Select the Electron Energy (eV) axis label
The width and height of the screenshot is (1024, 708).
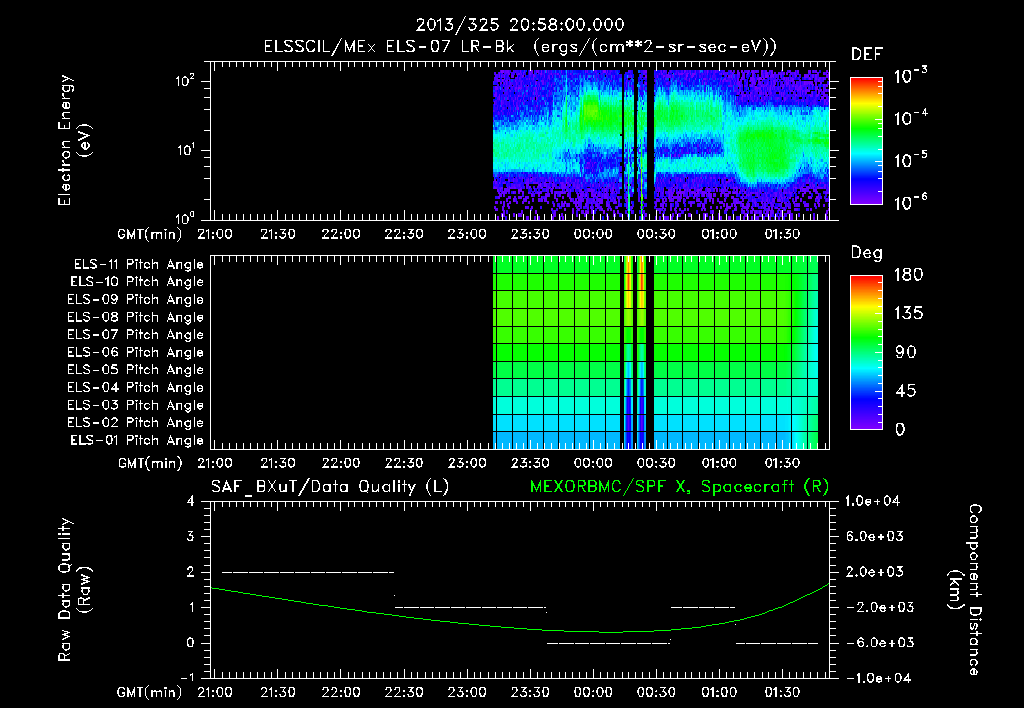[x=74, y=140]
